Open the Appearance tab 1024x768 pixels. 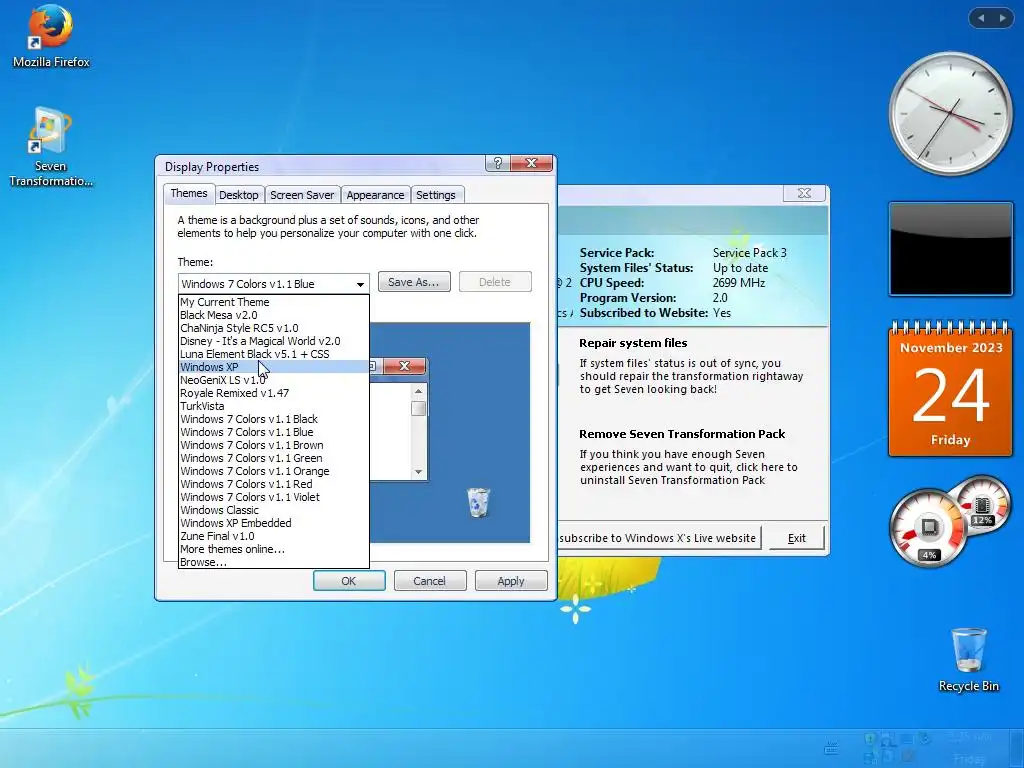tap(375, 195)
